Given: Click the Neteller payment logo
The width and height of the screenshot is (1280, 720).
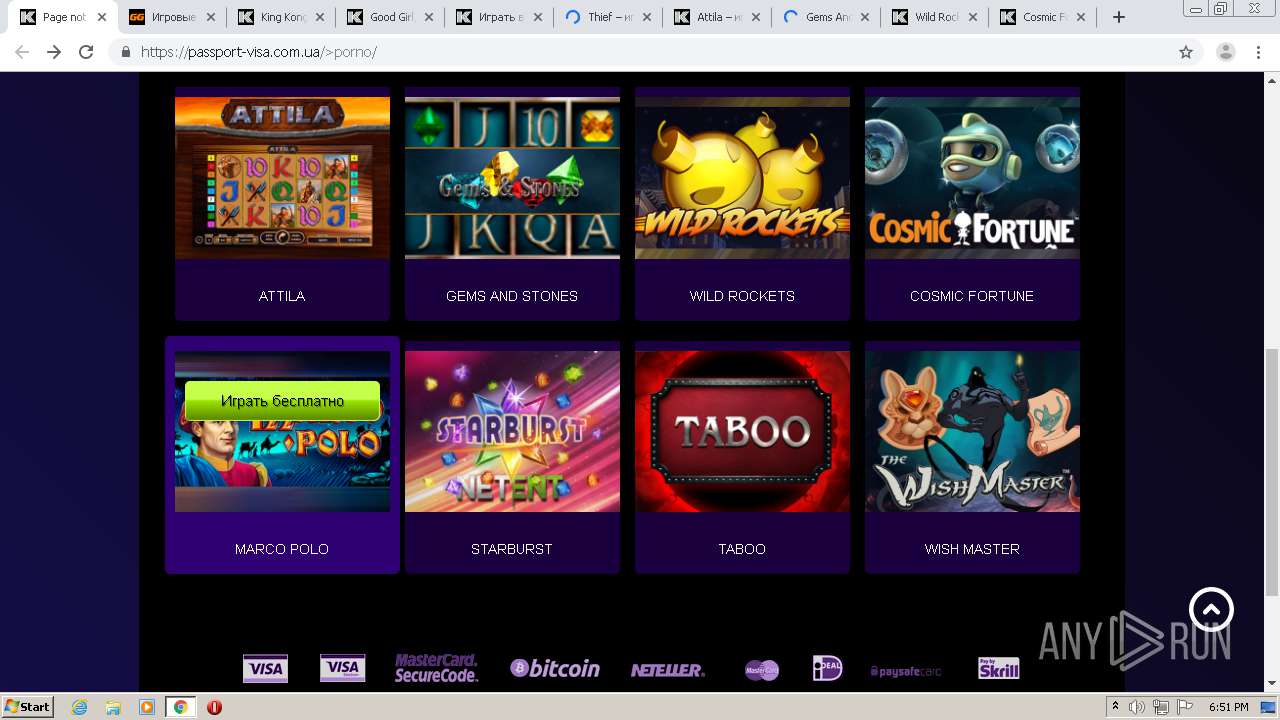Looking at the screenshot, I should 667,670.
